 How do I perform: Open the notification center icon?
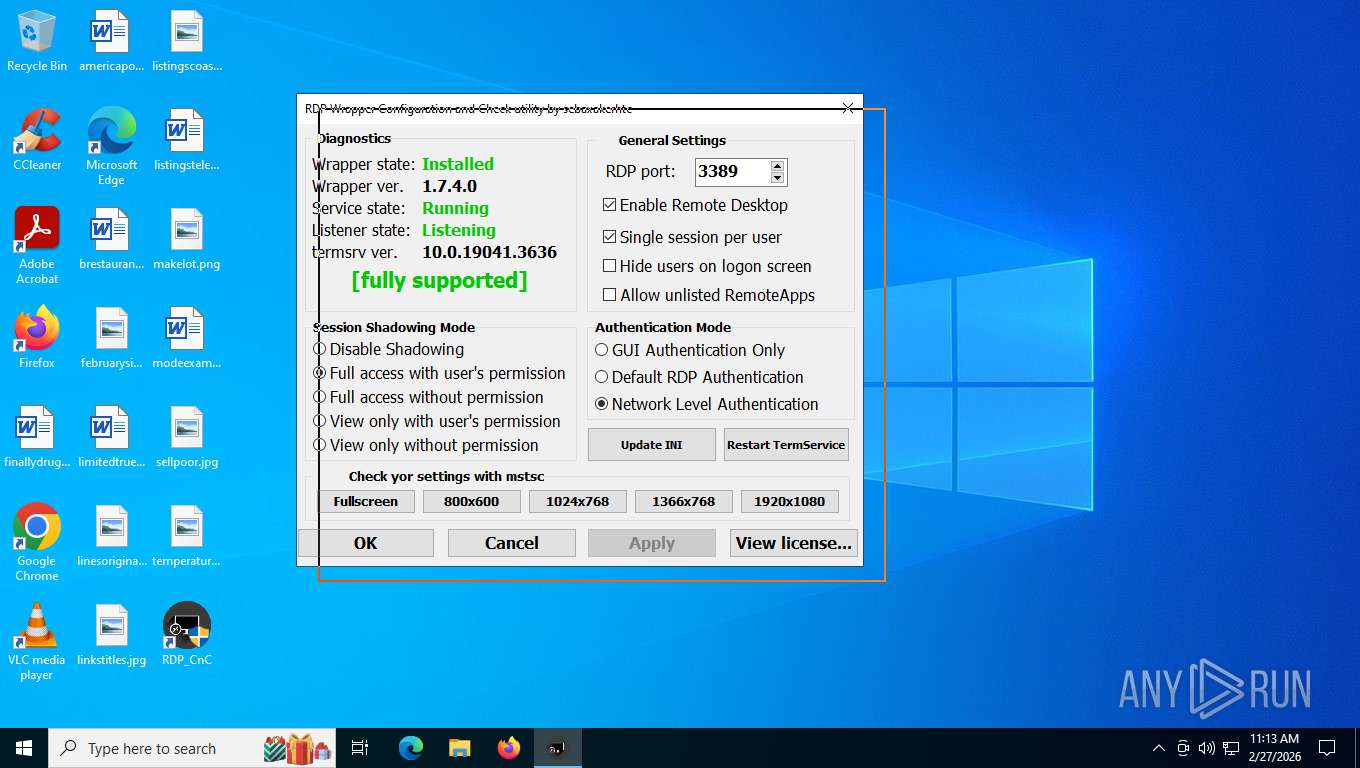tap(1327, 748)
